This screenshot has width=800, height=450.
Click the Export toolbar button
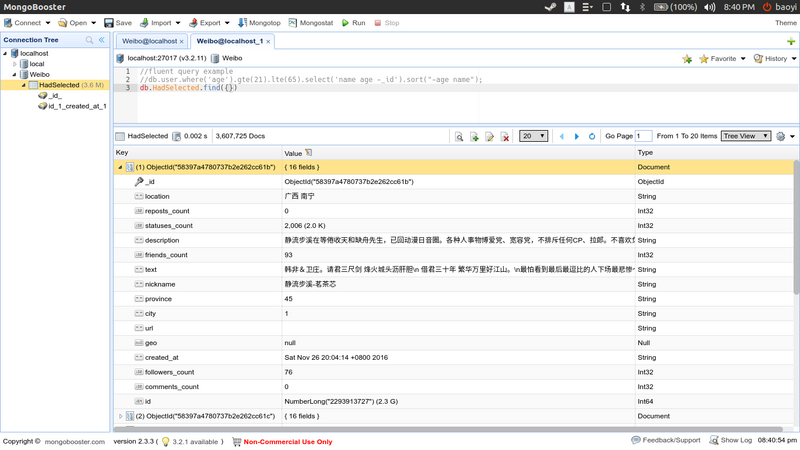[x=205, y=23]
